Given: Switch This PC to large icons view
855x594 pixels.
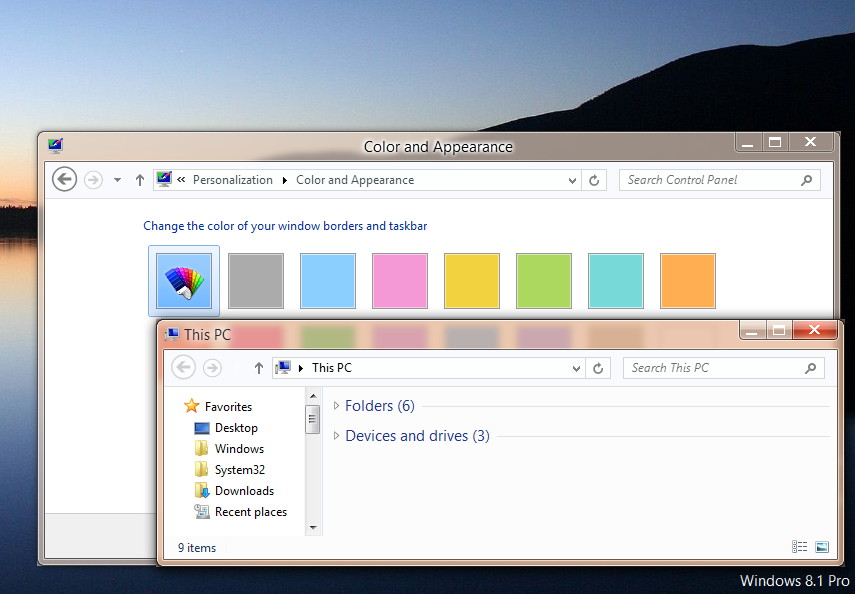Looking at the screenshot, I should (x=822, y=547).
